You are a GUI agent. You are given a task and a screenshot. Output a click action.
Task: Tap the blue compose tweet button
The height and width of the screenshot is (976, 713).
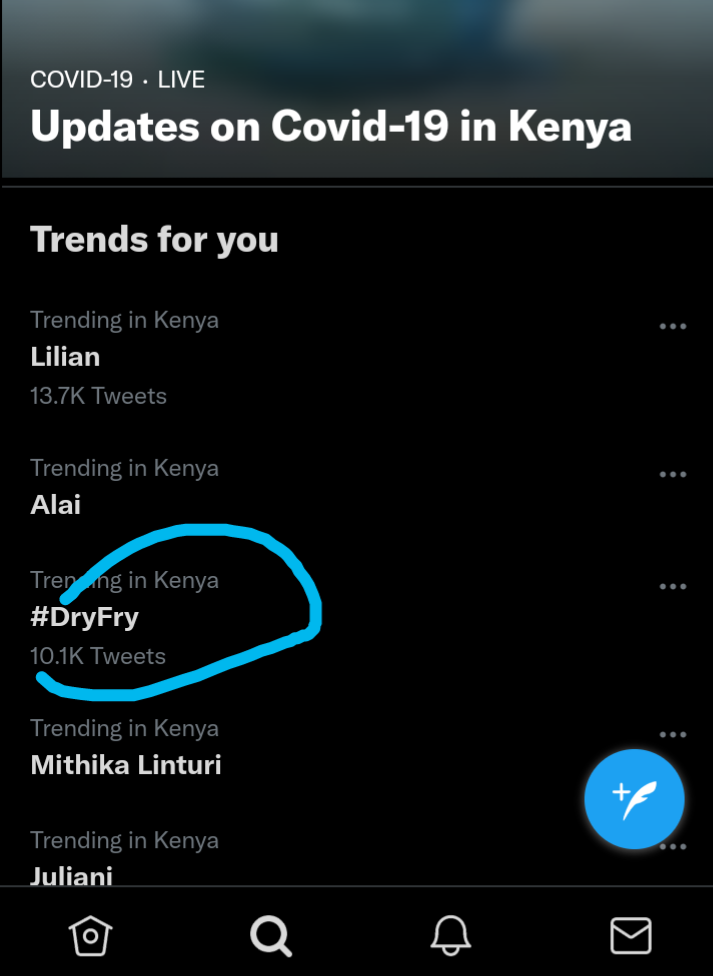(x=634, y=800)
